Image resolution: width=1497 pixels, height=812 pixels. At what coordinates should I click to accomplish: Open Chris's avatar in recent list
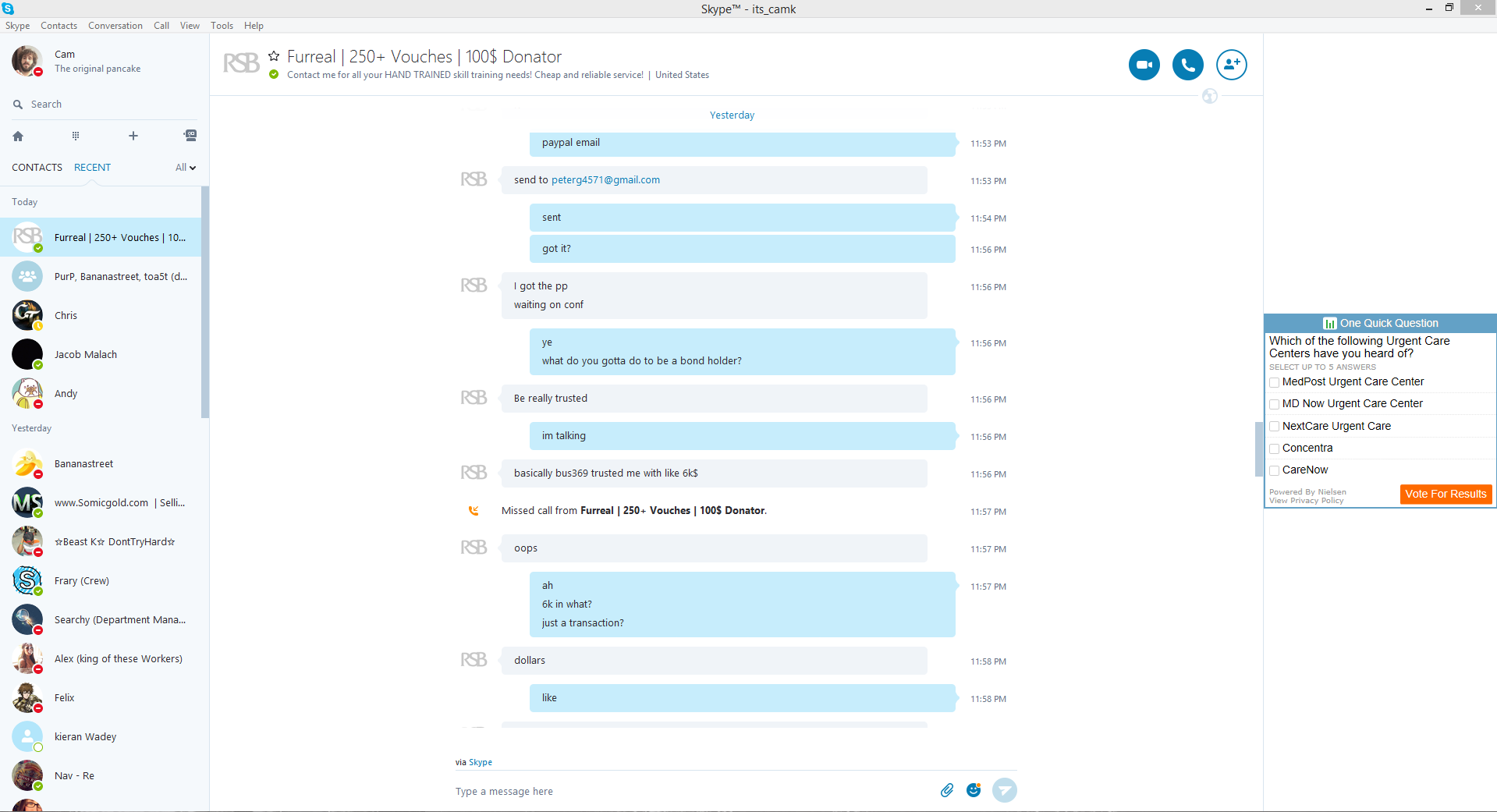[27, 315]
